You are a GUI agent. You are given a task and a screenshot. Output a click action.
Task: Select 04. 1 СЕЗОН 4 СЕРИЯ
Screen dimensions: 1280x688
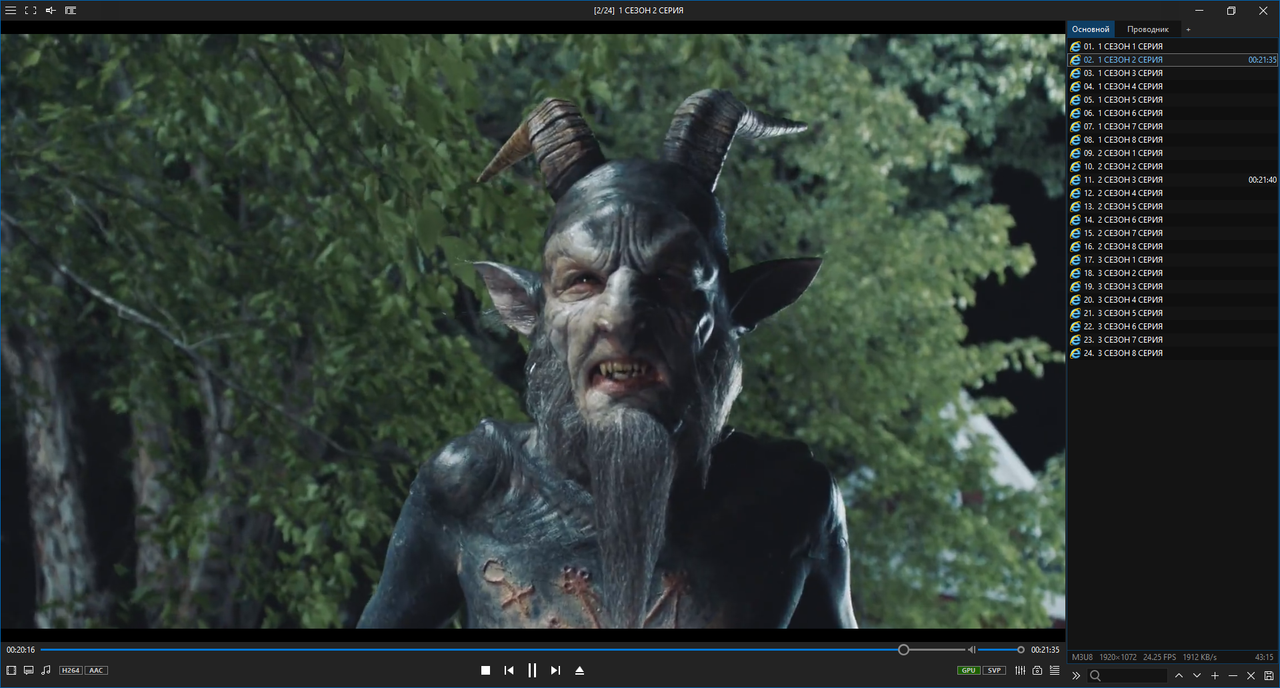[x=1173, y=86]
